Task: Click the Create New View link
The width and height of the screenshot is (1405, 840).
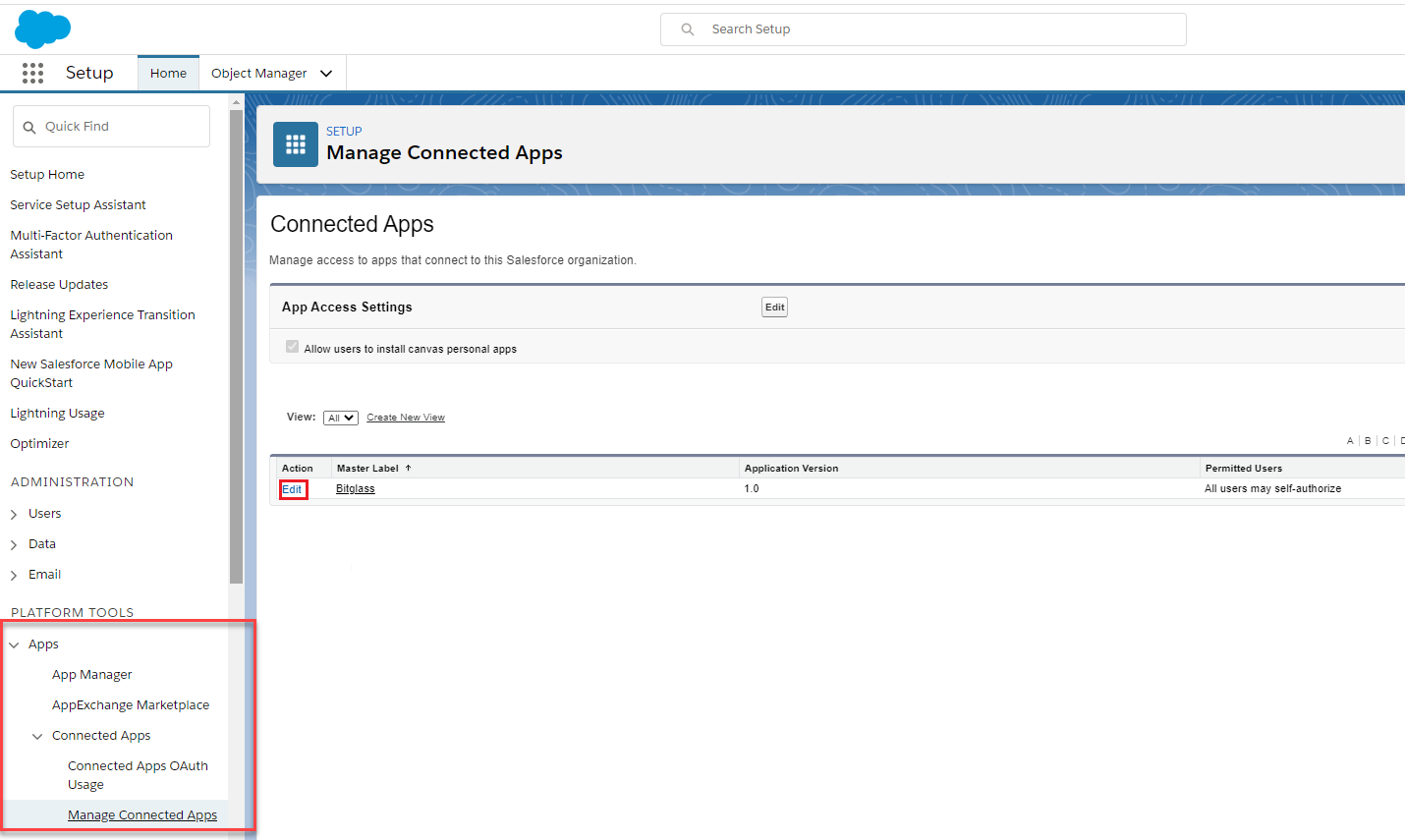Action: 405,417
